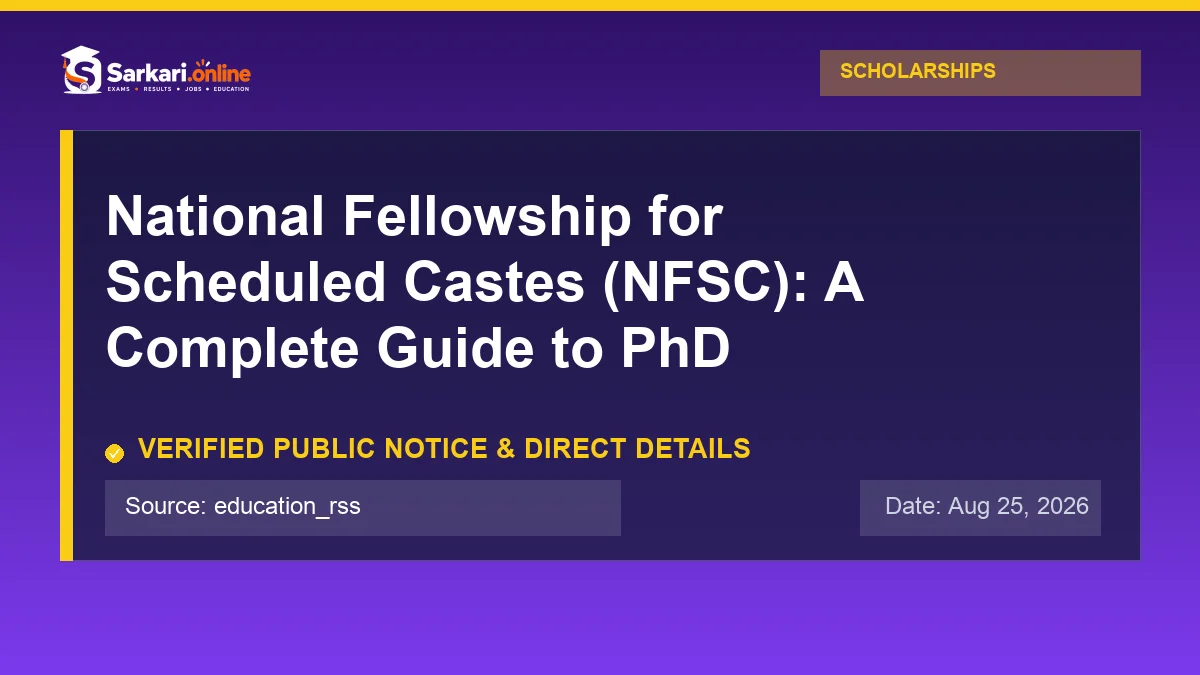Screen dimensions: 1200x675
Task: Click the "RESULTS" word in logo tagline
Action: [157, 89]
